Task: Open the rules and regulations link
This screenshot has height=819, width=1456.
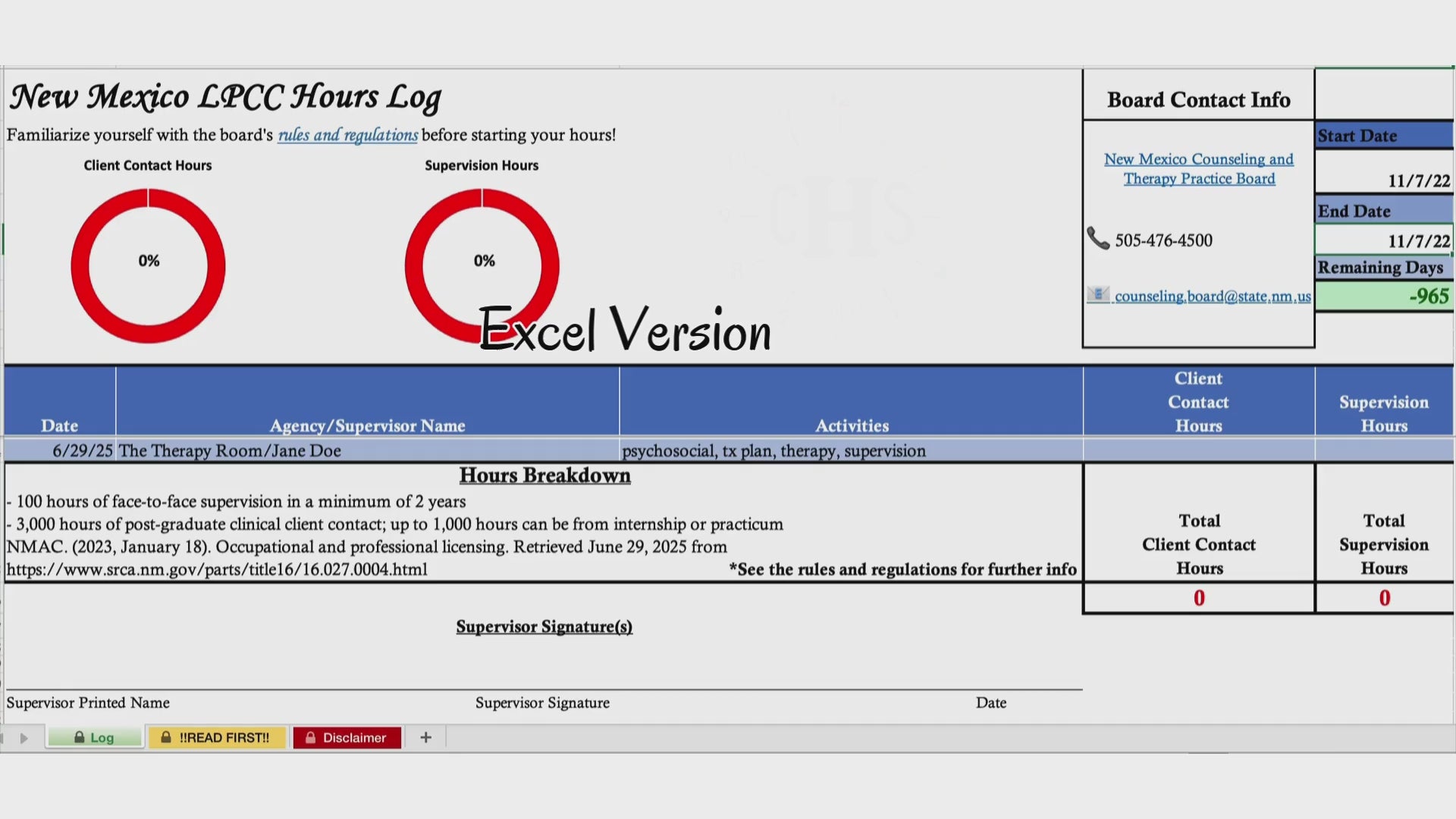Action: click(x=347, y=135)
